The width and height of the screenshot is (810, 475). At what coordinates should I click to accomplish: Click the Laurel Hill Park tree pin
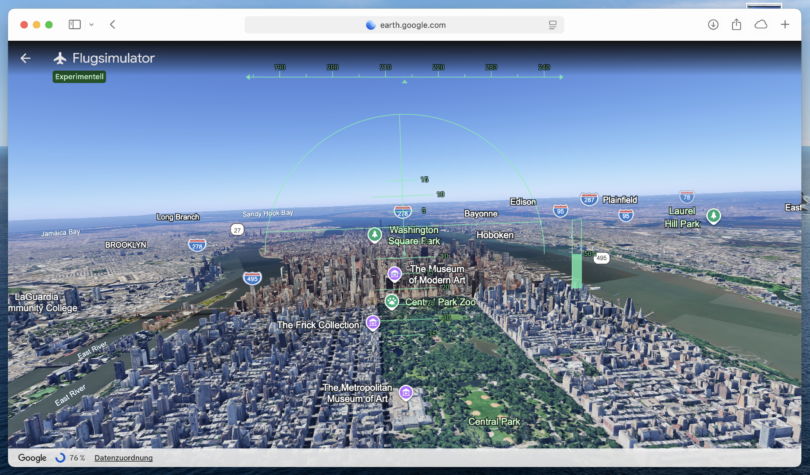pyautogui.click(x=713, y=216)
